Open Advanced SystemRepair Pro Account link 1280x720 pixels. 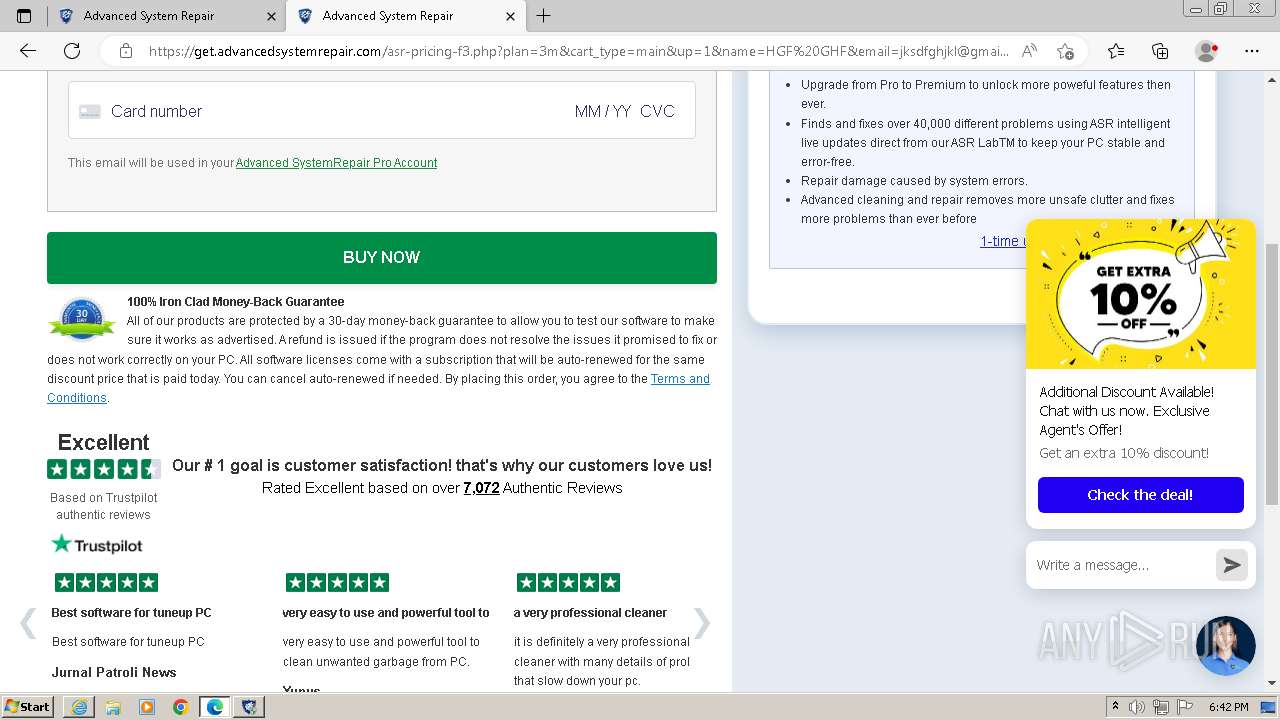coord(336,163)
